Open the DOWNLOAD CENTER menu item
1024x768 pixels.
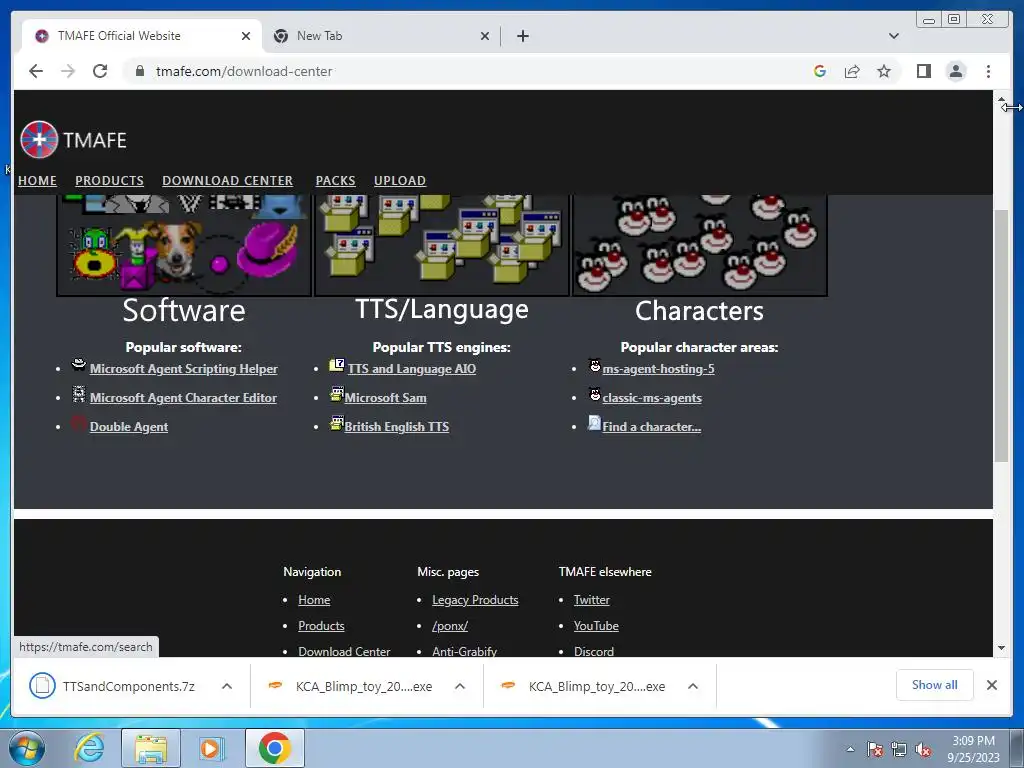(227, 181)
